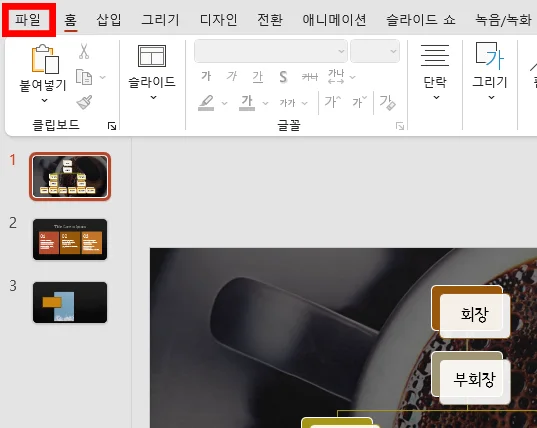The height and width of the screenshot is (428, 537).
Task: Click the 붙여넣기 (Paste) clipboard icon
Action: (x=45, y=59)
